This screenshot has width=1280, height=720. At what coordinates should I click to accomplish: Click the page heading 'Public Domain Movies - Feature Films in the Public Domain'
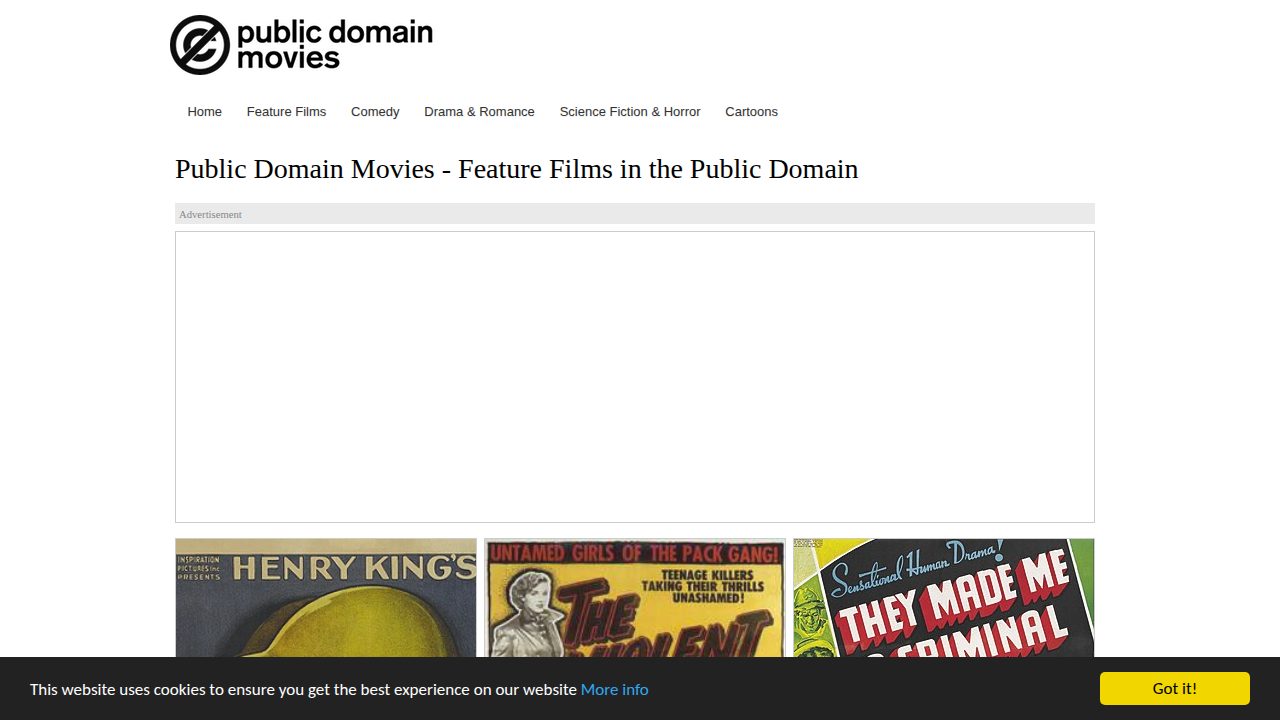tap(517, 169)
